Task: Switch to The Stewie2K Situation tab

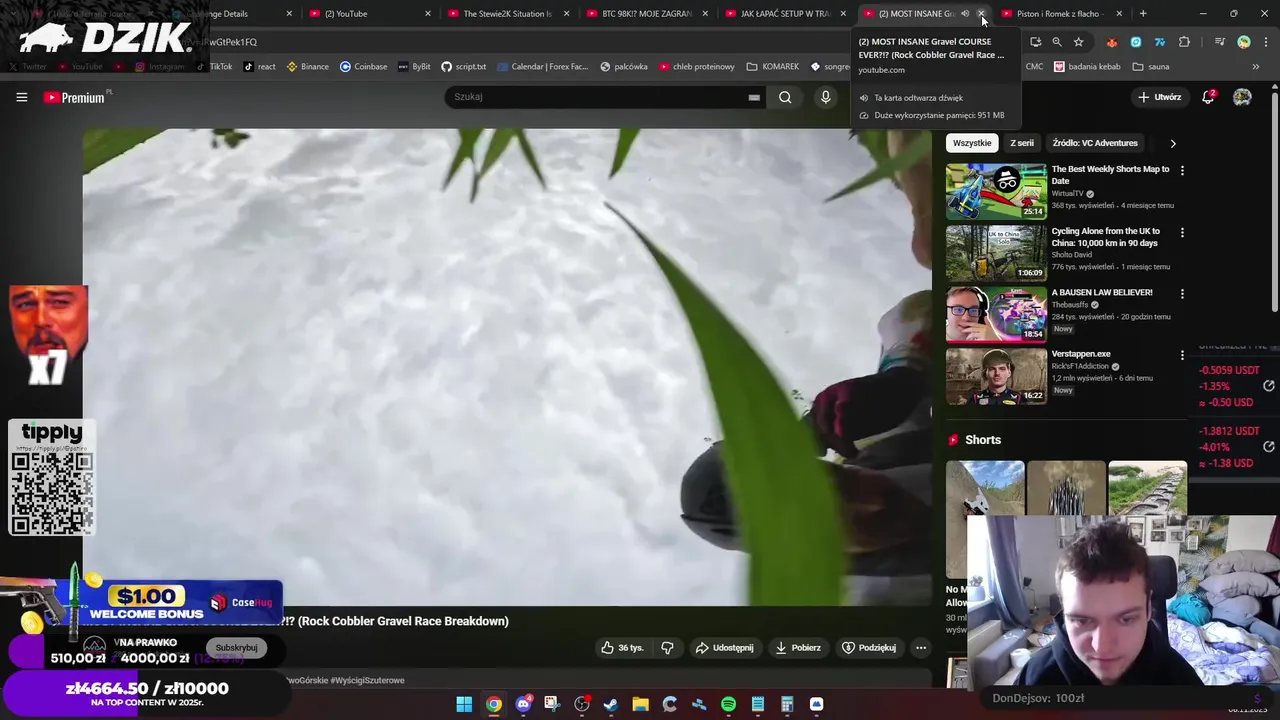Action: click(507, 14)
